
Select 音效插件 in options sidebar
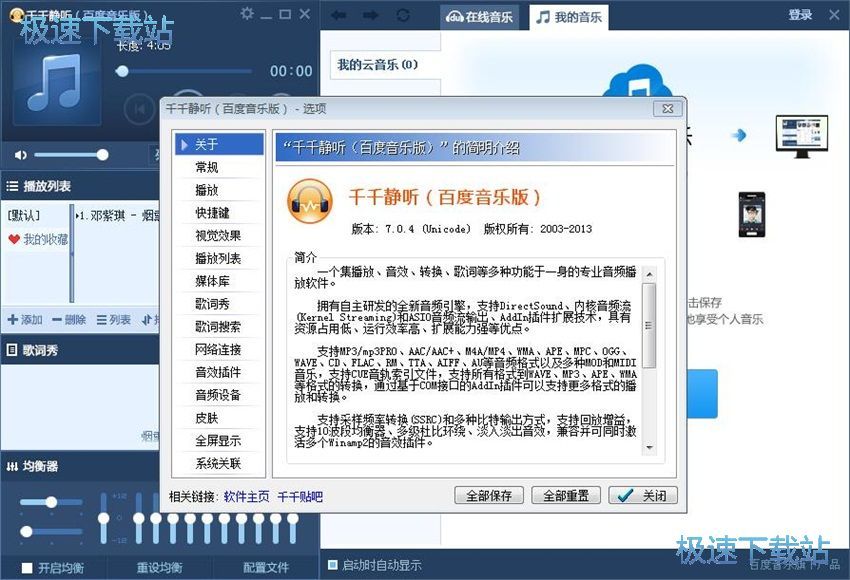(x=220, y=372)
